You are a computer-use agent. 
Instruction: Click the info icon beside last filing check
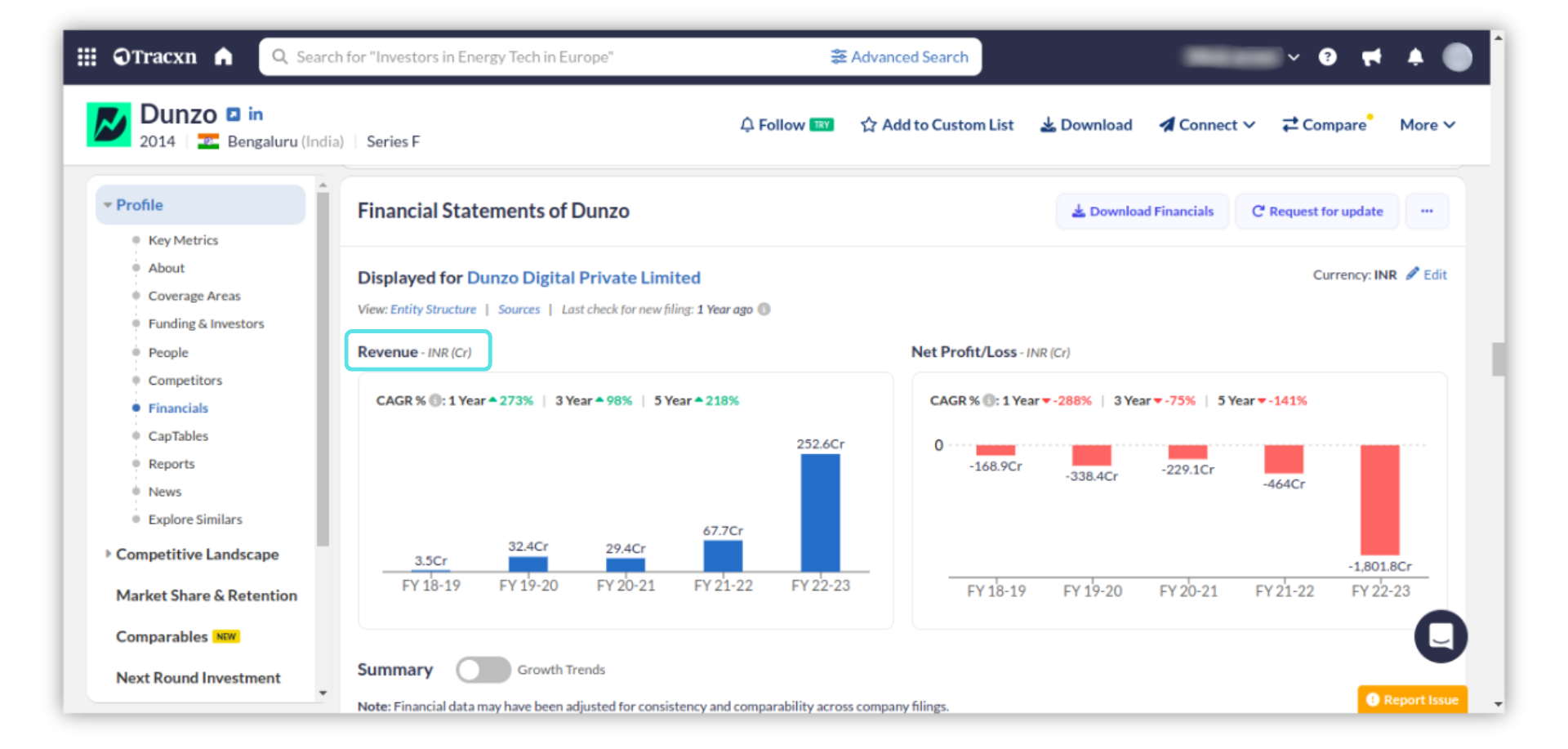tap(764, 310)
